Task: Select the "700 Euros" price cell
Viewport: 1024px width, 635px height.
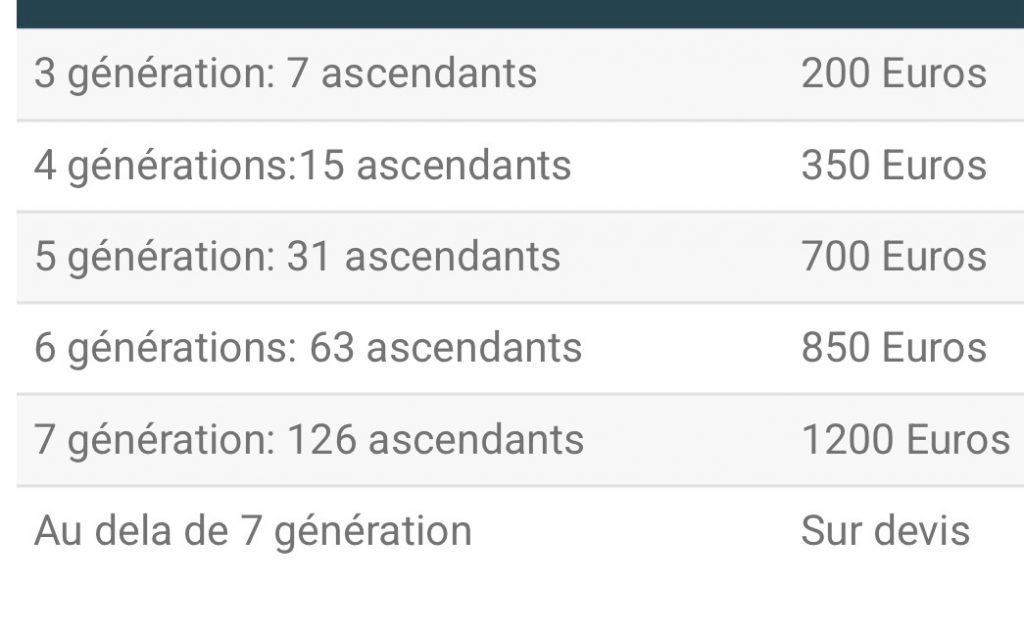Action: (x=893, y=257)
